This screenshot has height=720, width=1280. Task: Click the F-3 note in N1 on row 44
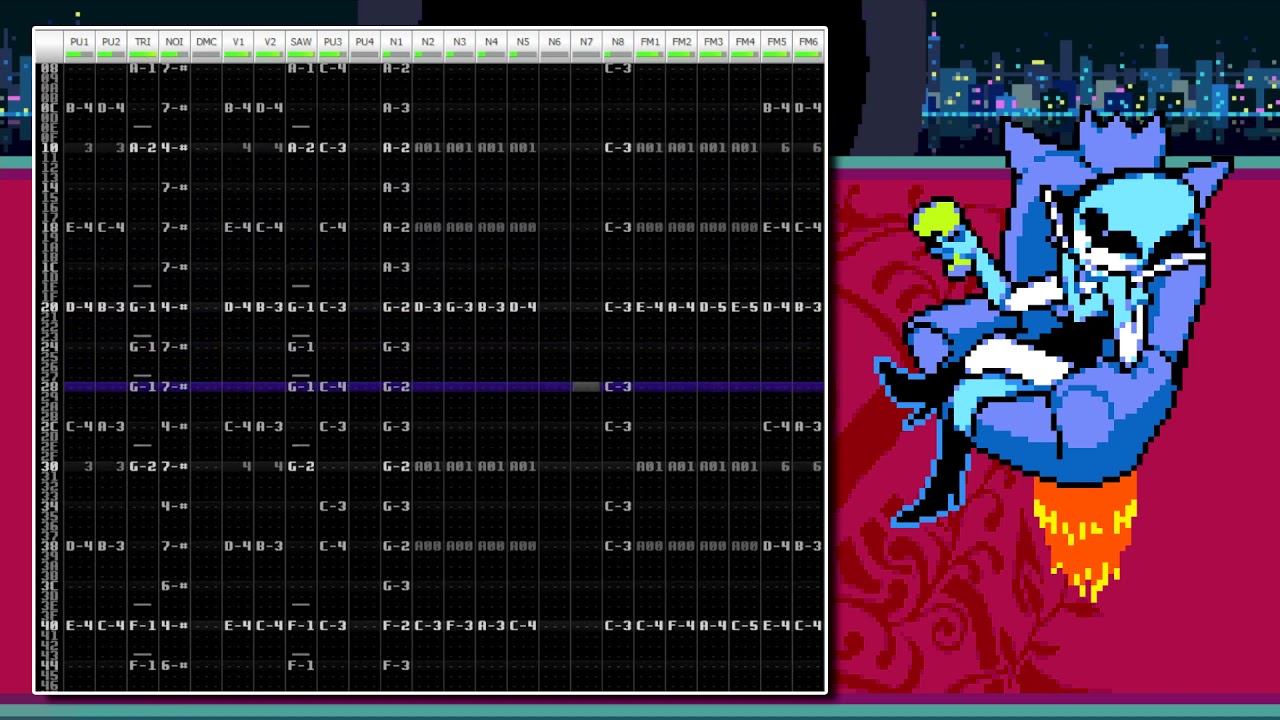pos(396,666)
